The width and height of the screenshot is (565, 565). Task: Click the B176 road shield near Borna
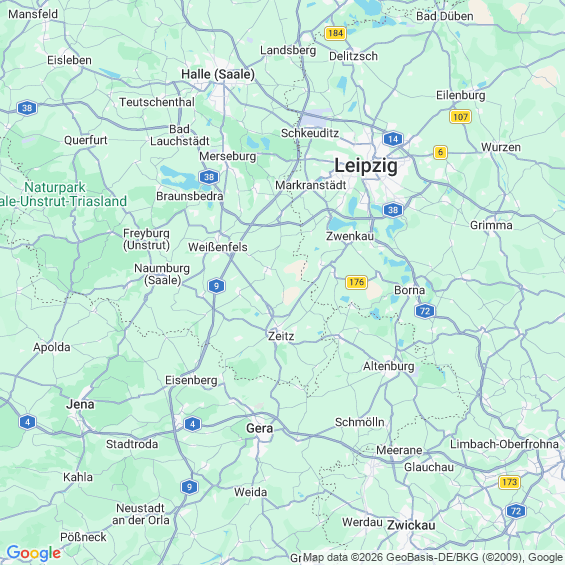click(356, 282)
